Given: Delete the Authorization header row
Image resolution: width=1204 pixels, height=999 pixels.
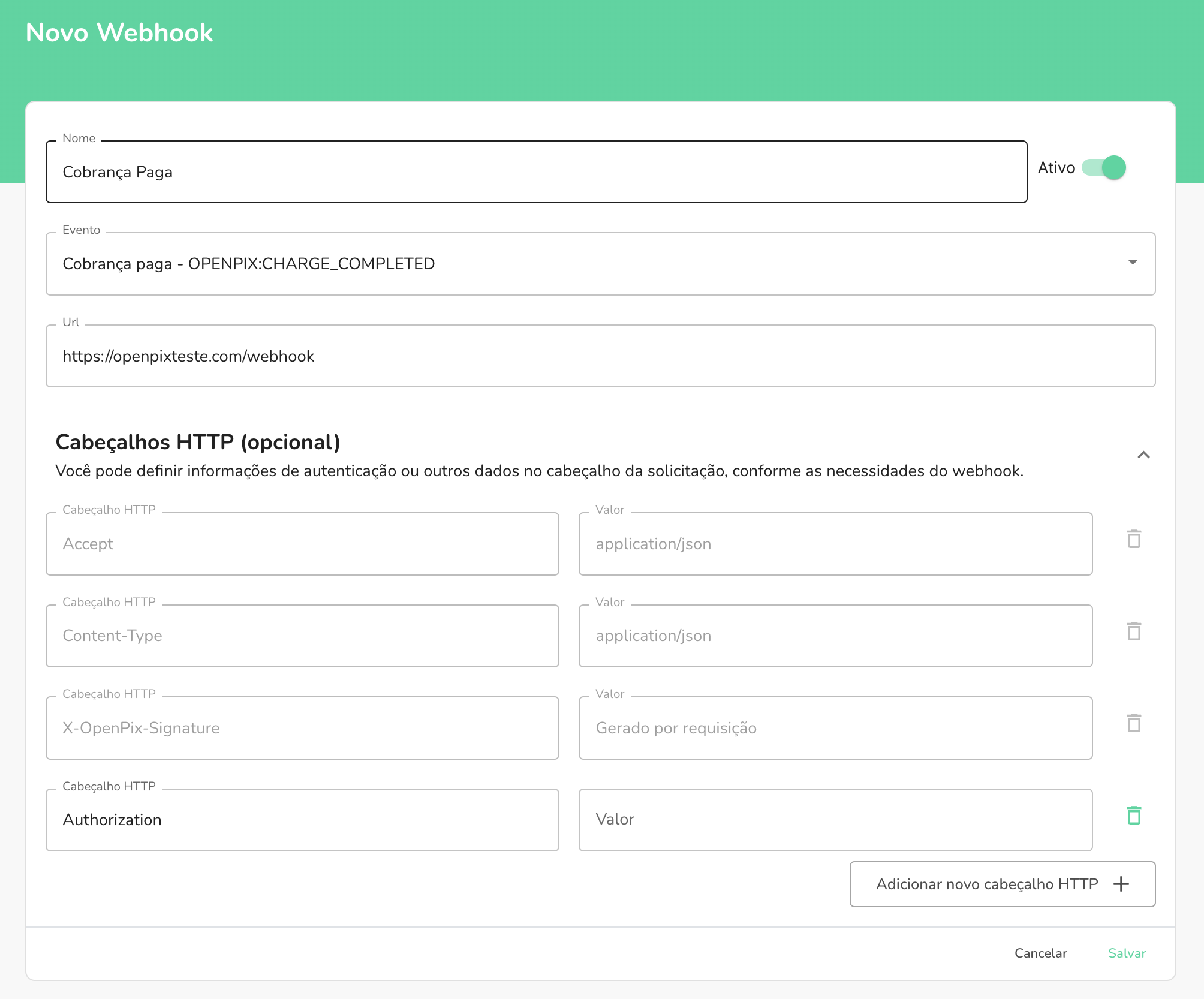Looking at the screenshot, I should 1134,816.
